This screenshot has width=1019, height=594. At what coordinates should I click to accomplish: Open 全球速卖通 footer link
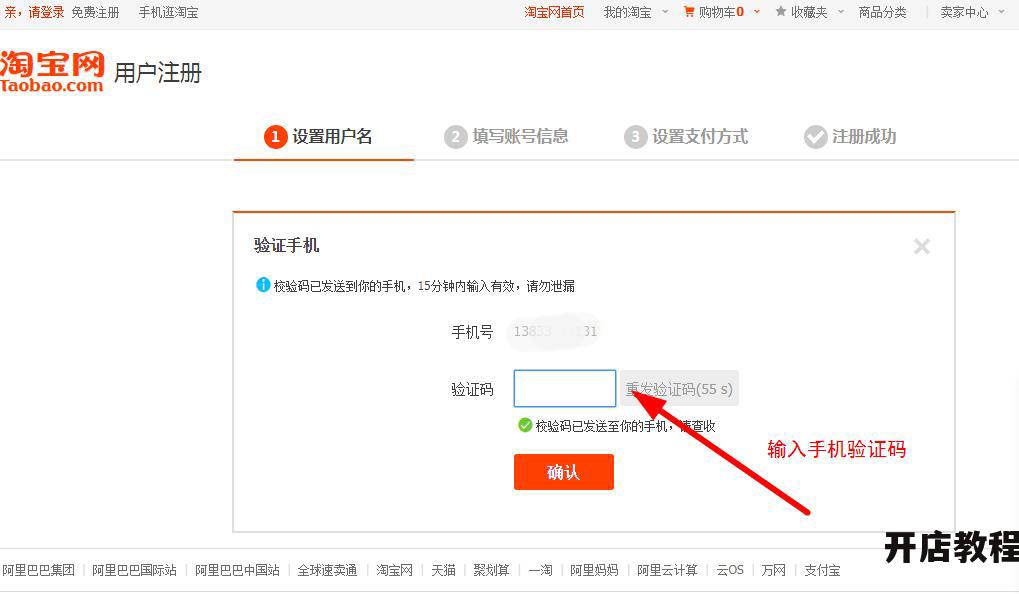(328, 570)
